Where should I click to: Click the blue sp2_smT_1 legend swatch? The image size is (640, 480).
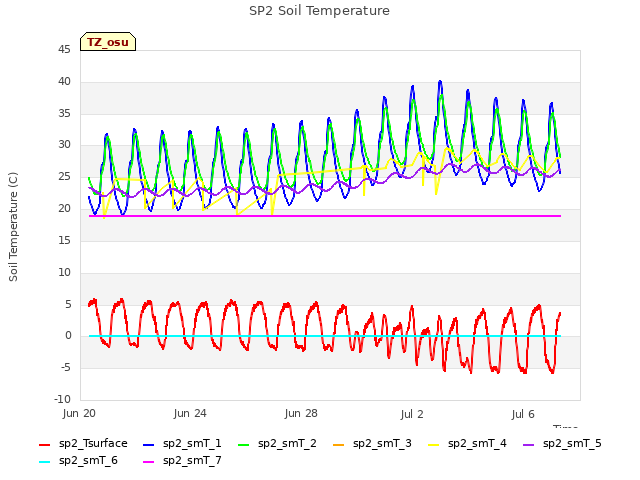click(x=149, y=444)
